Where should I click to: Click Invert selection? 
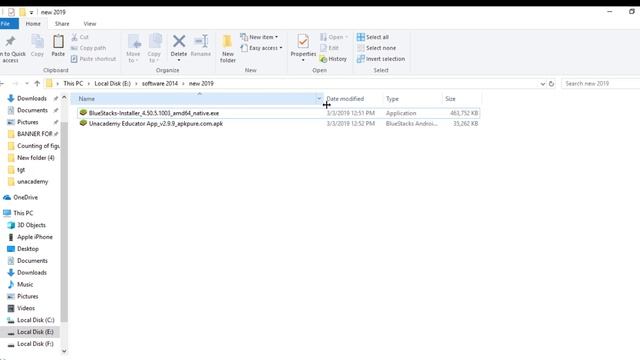pos(381,59)
